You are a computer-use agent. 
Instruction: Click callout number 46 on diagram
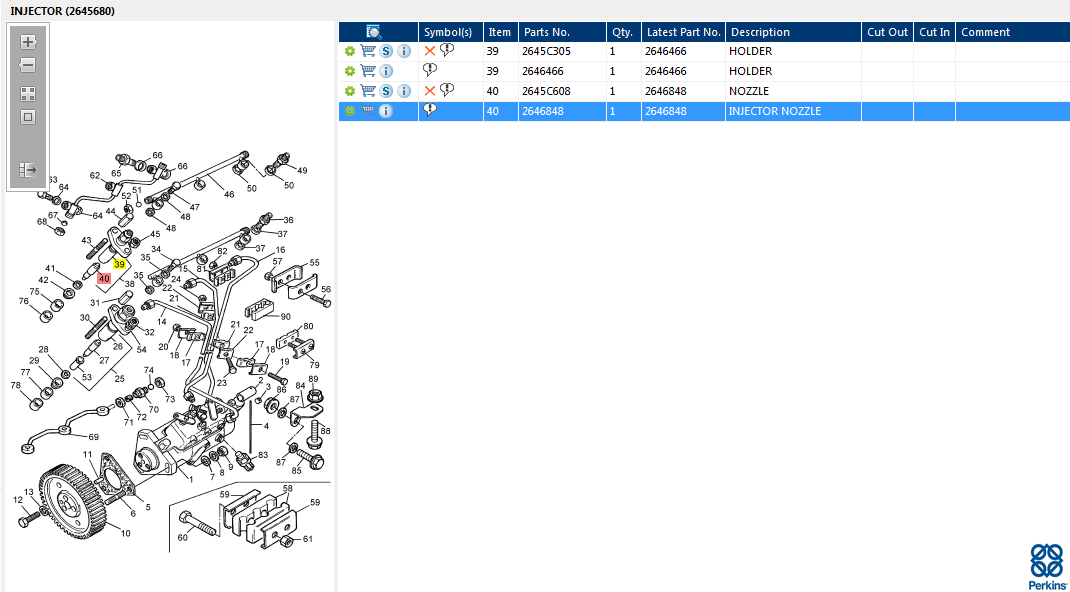click(229, 194)
